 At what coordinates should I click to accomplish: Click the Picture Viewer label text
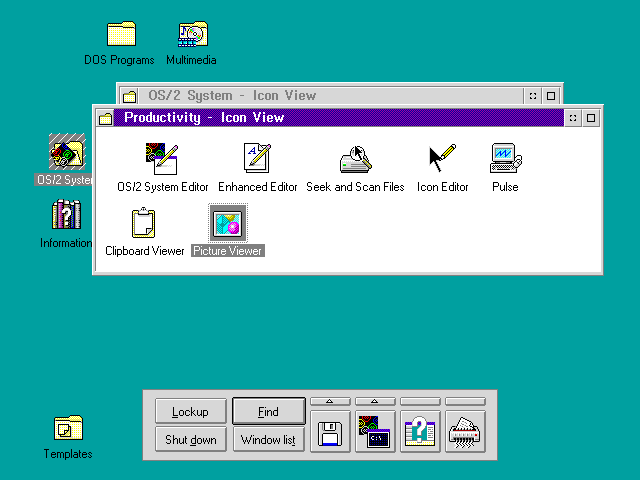click(228, 251)
